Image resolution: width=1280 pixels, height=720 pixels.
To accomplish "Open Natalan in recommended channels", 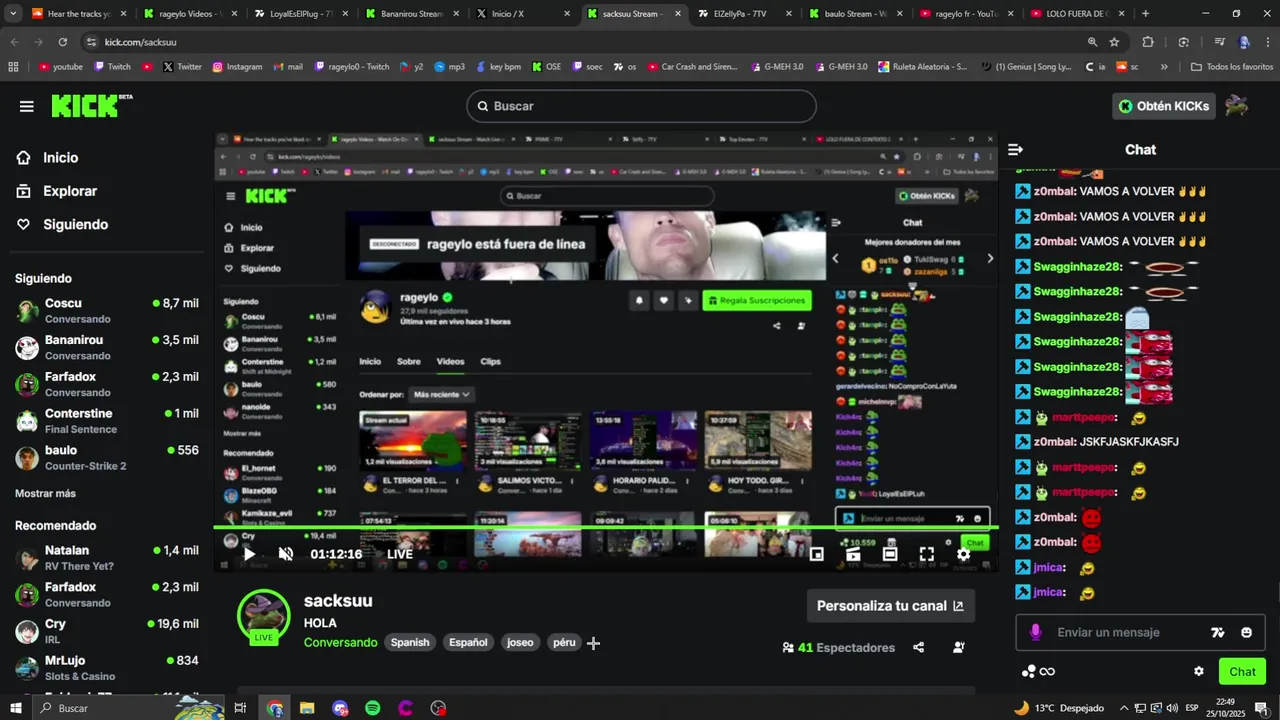I will (x=107, y=558).
